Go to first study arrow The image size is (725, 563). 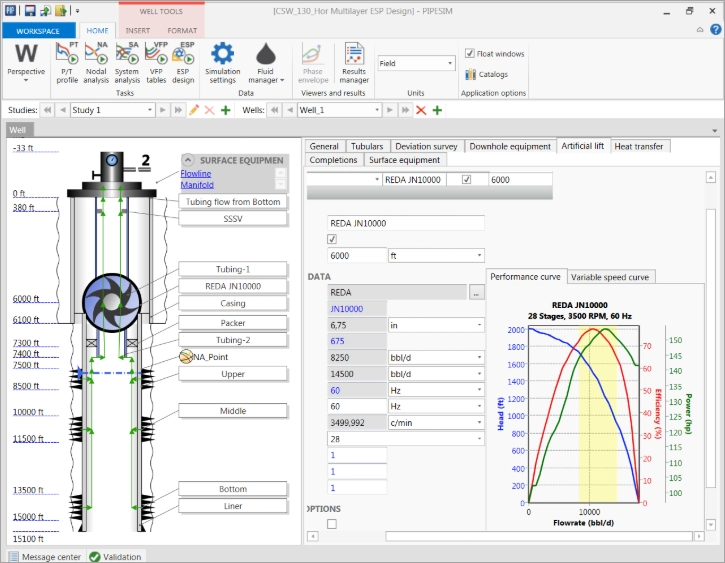point(47,110)
